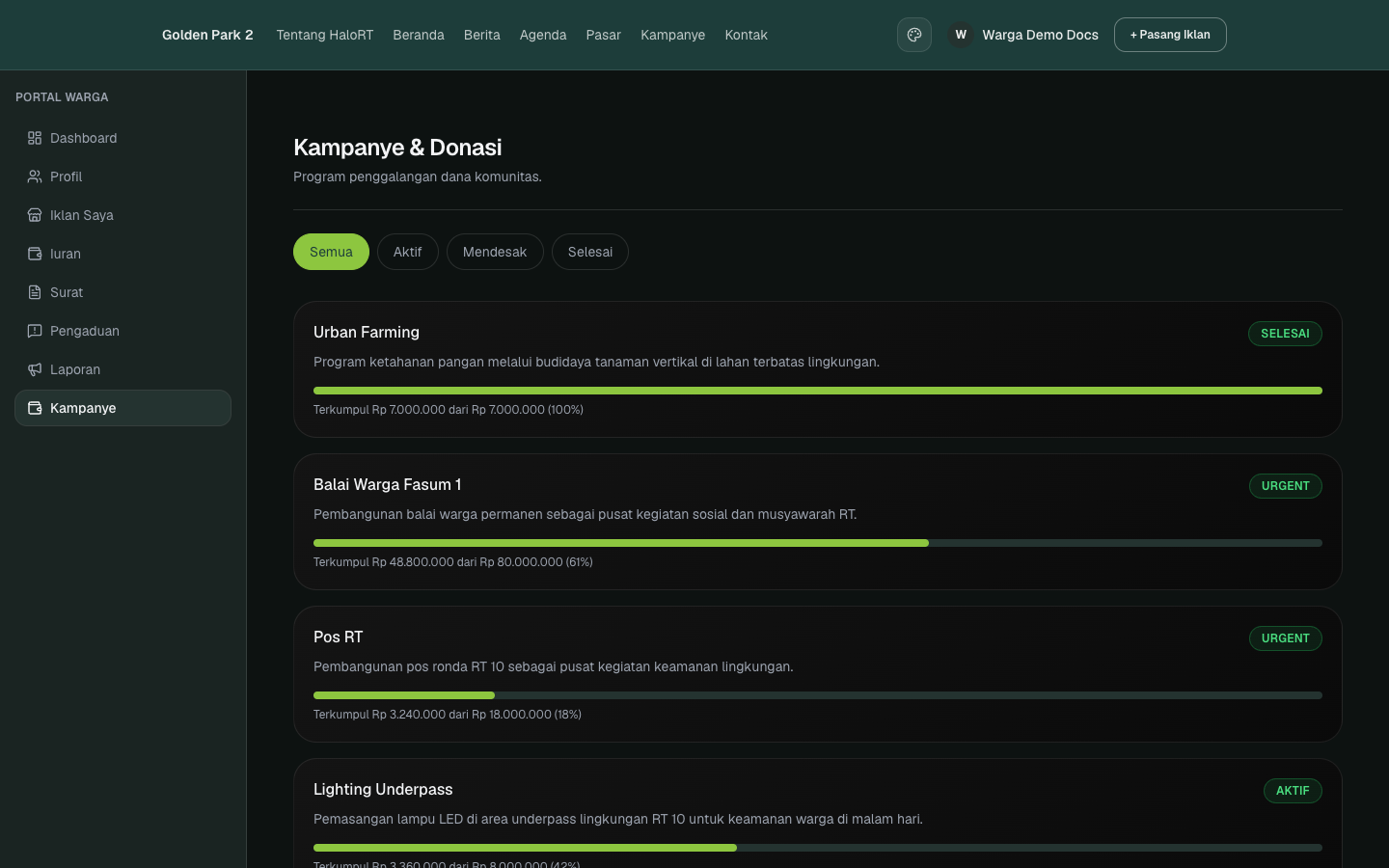Open Kontak in top navigation

[747, 35]
